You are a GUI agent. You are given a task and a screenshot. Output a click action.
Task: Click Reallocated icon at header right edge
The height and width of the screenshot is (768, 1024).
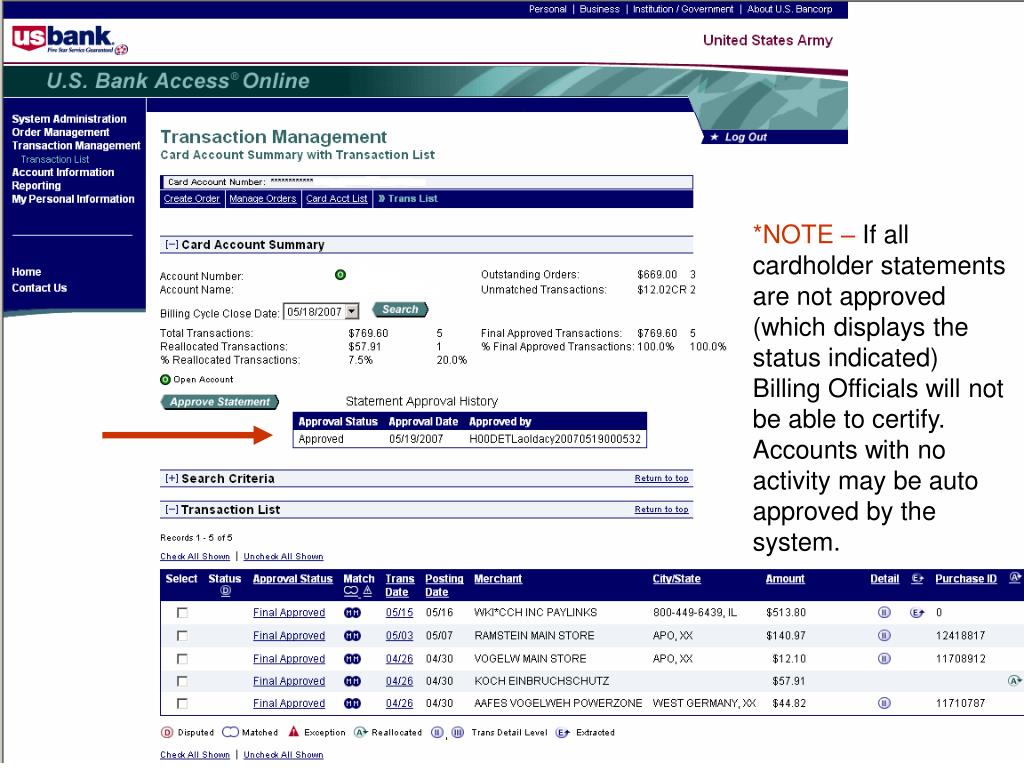[1015, 578]
